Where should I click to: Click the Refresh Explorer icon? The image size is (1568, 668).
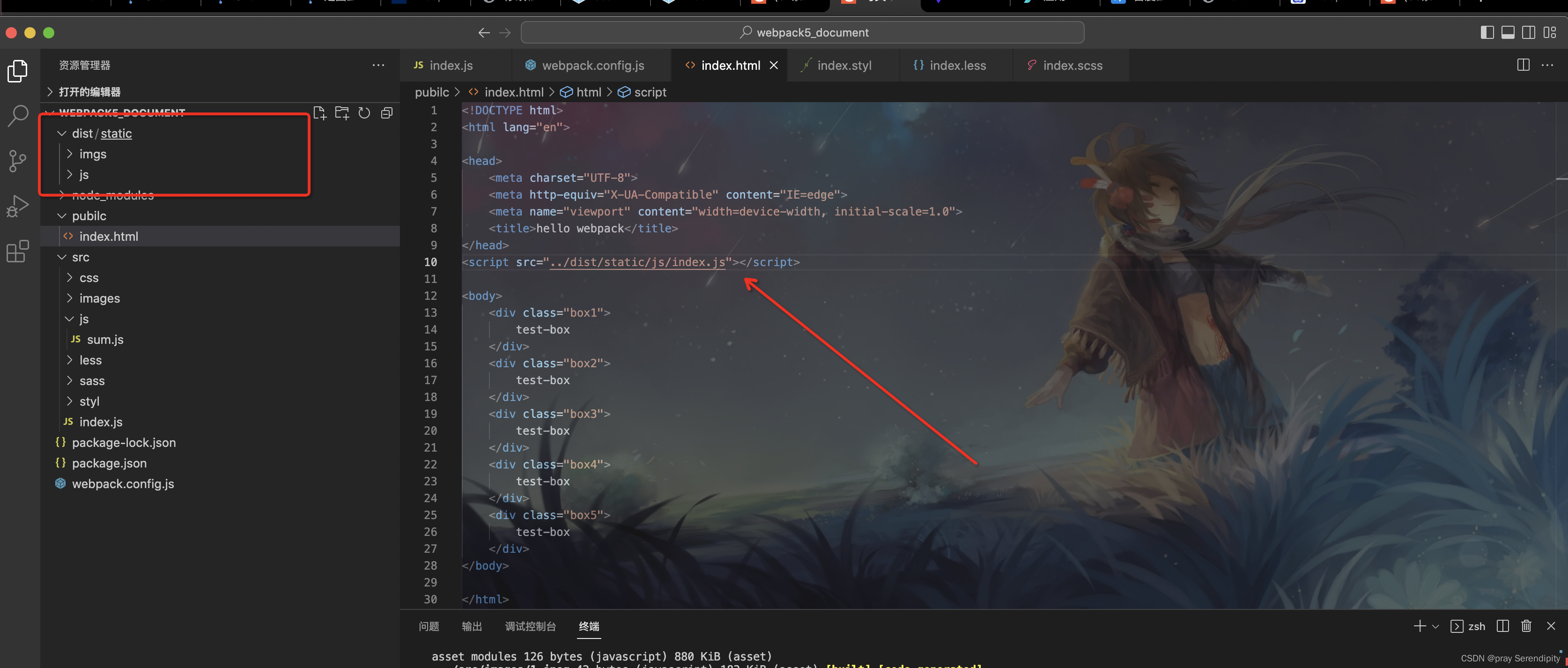pos(364,113)
